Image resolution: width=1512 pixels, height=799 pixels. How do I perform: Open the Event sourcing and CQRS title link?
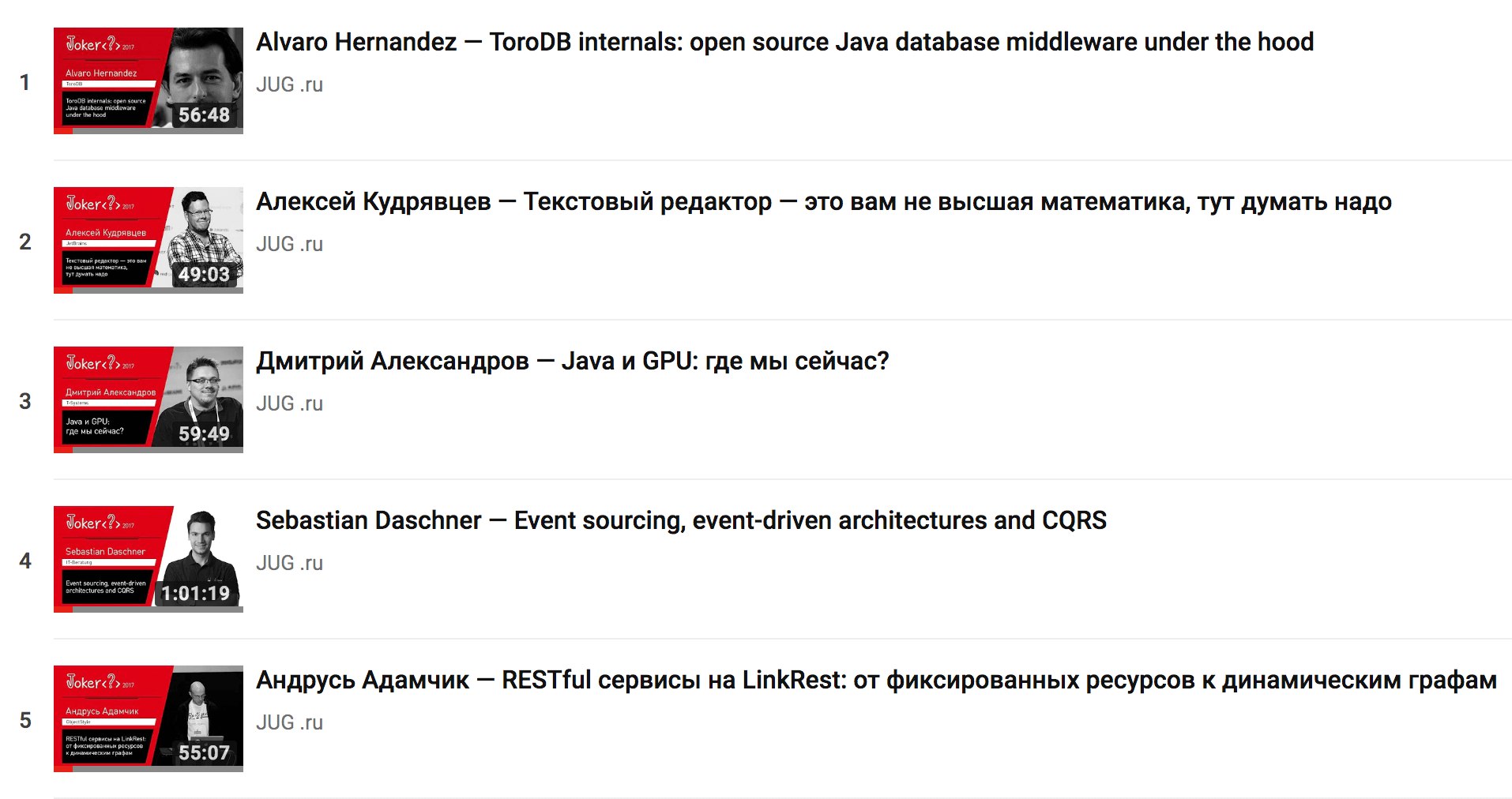(x=681, y=521)
